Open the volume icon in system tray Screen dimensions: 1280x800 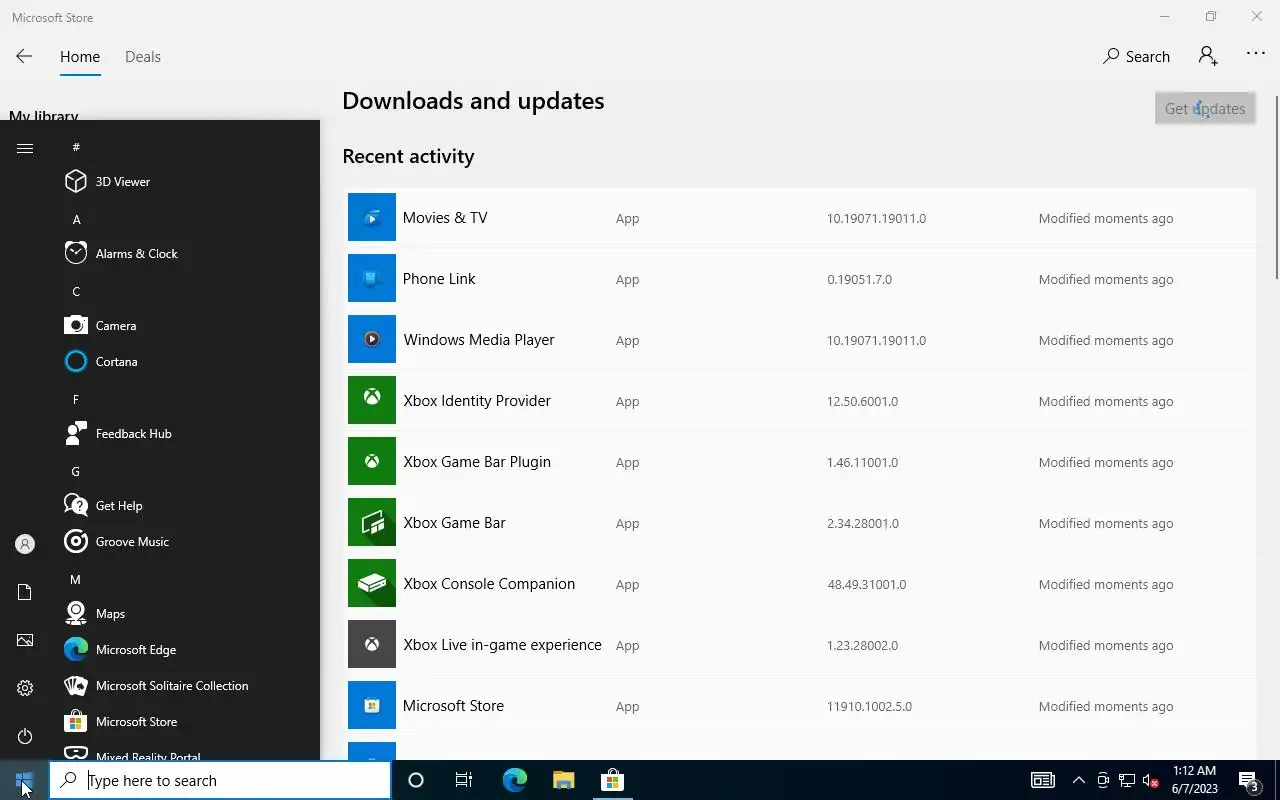pos(1150,780)
